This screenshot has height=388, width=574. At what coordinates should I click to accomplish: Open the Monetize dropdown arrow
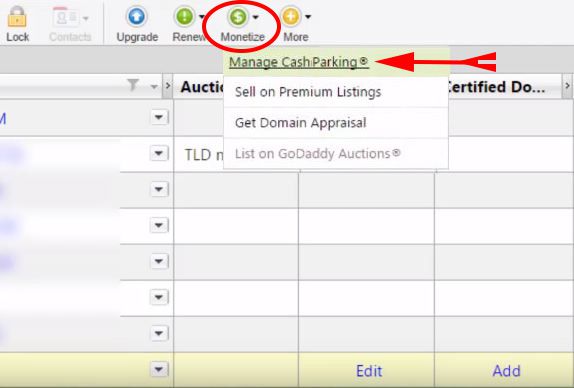[x=256, y=17]
